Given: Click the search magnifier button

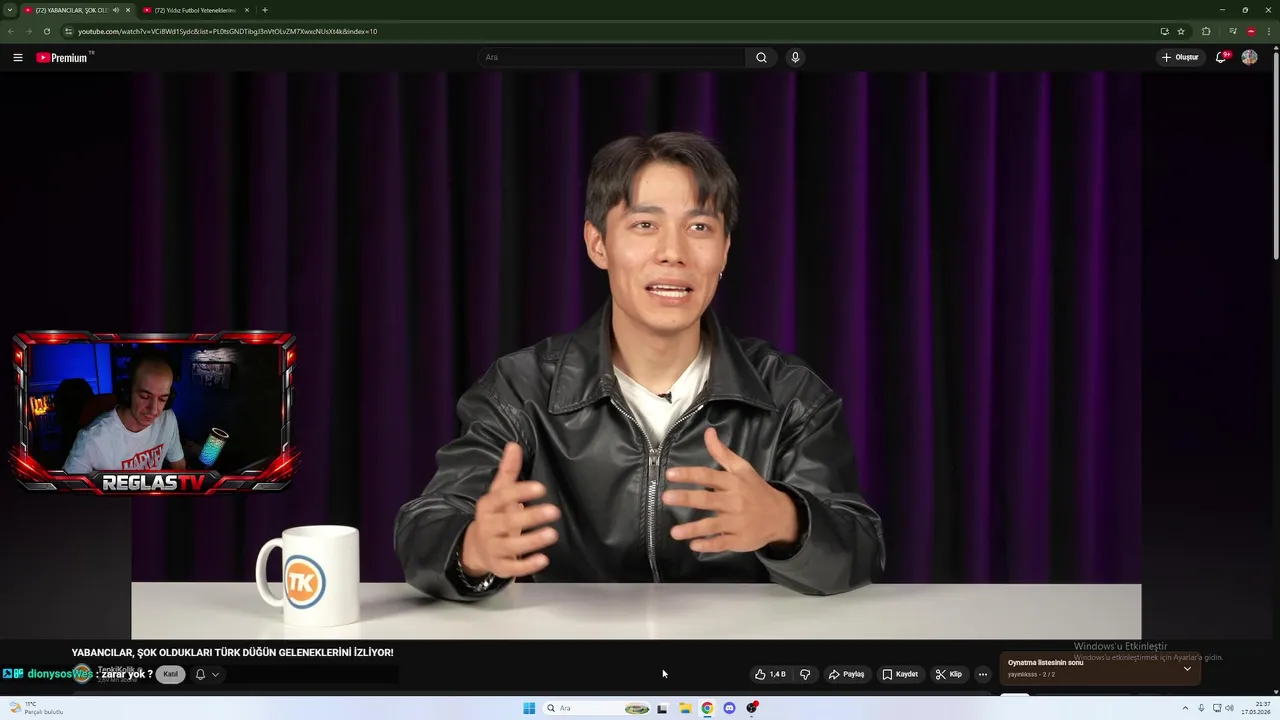Looking at the screenshot, I should click(761, 57).
